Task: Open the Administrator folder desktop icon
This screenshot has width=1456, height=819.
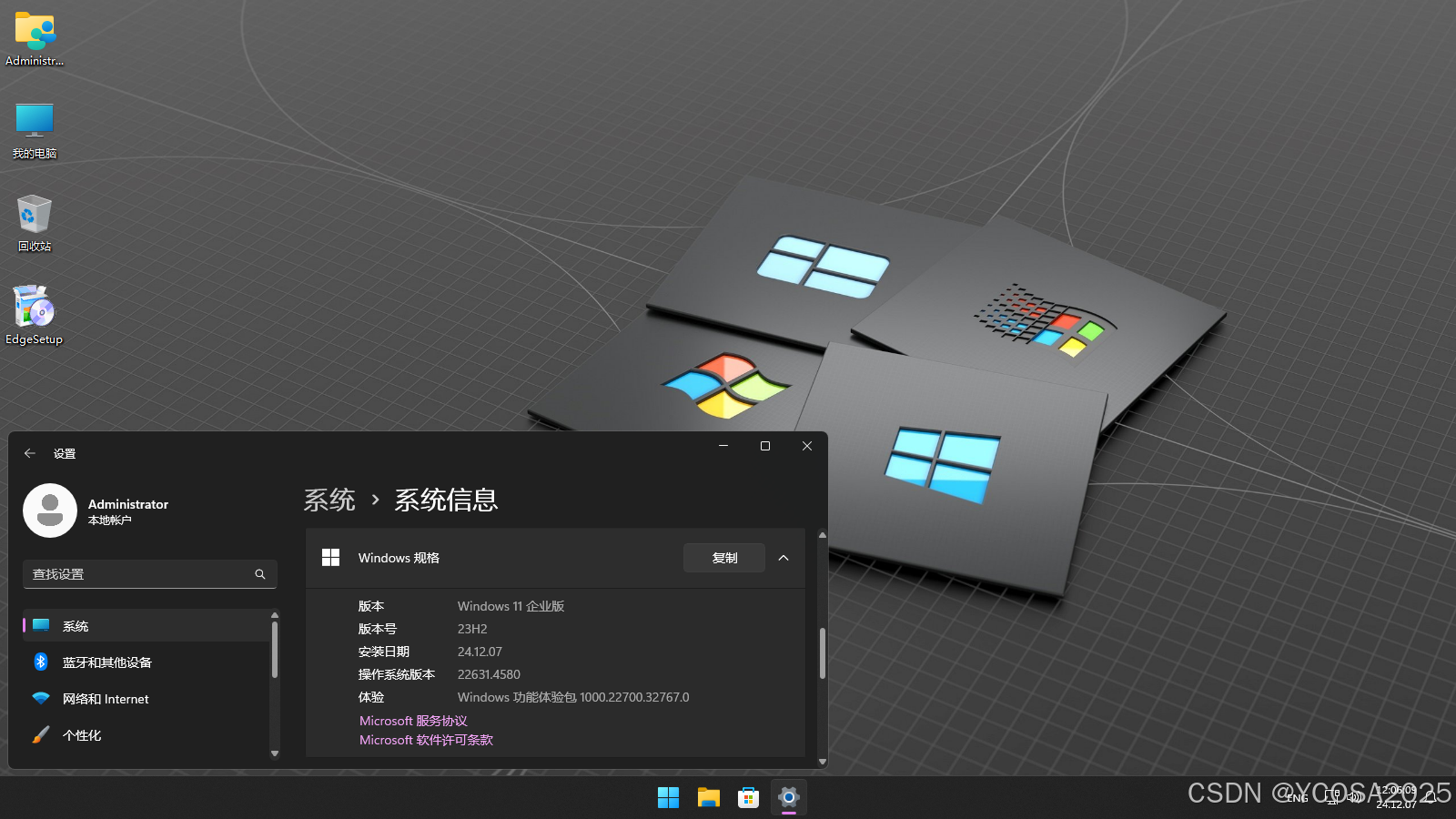Action: click(35, 39)
